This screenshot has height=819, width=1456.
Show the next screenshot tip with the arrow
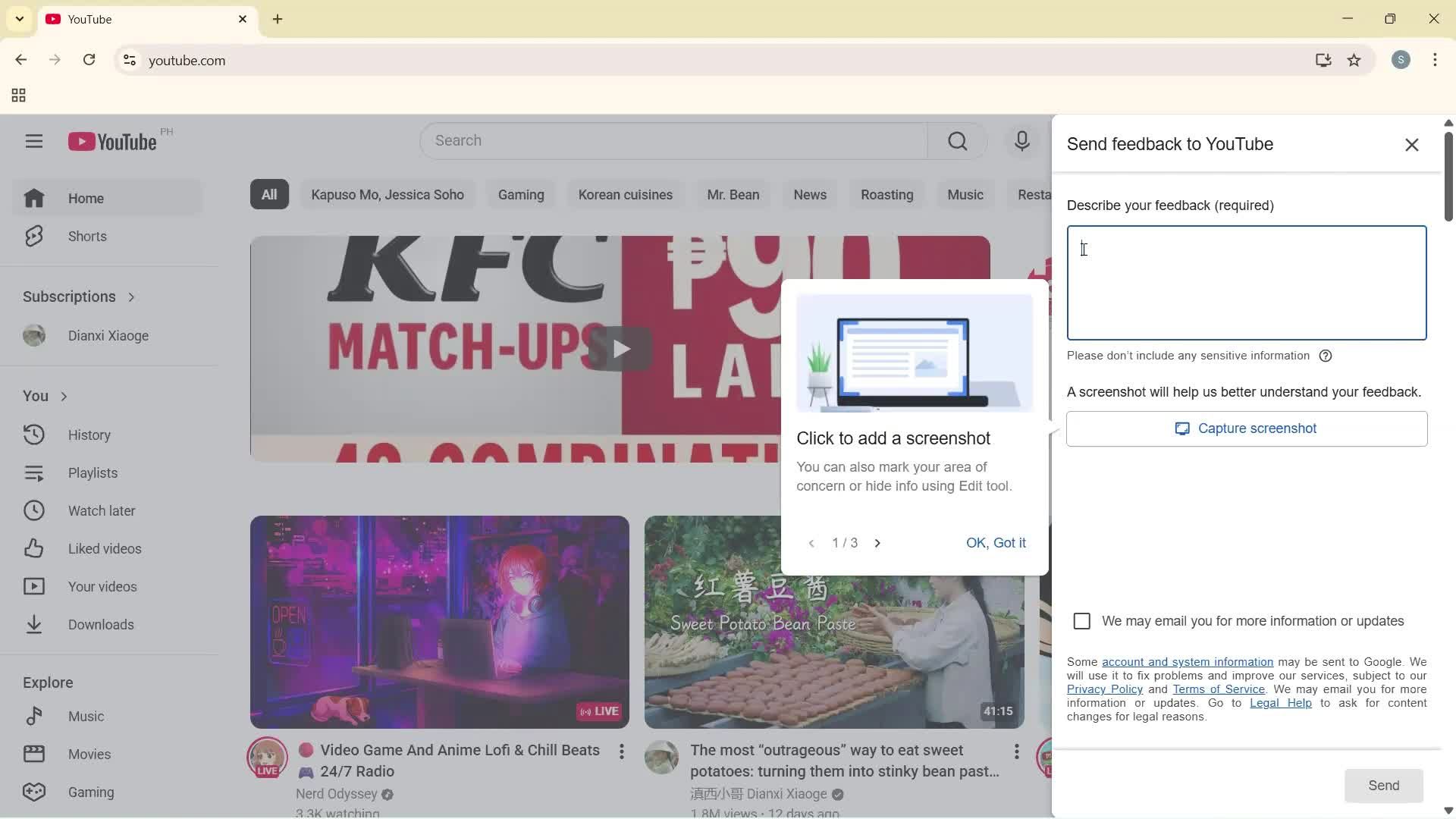point(877,542)
